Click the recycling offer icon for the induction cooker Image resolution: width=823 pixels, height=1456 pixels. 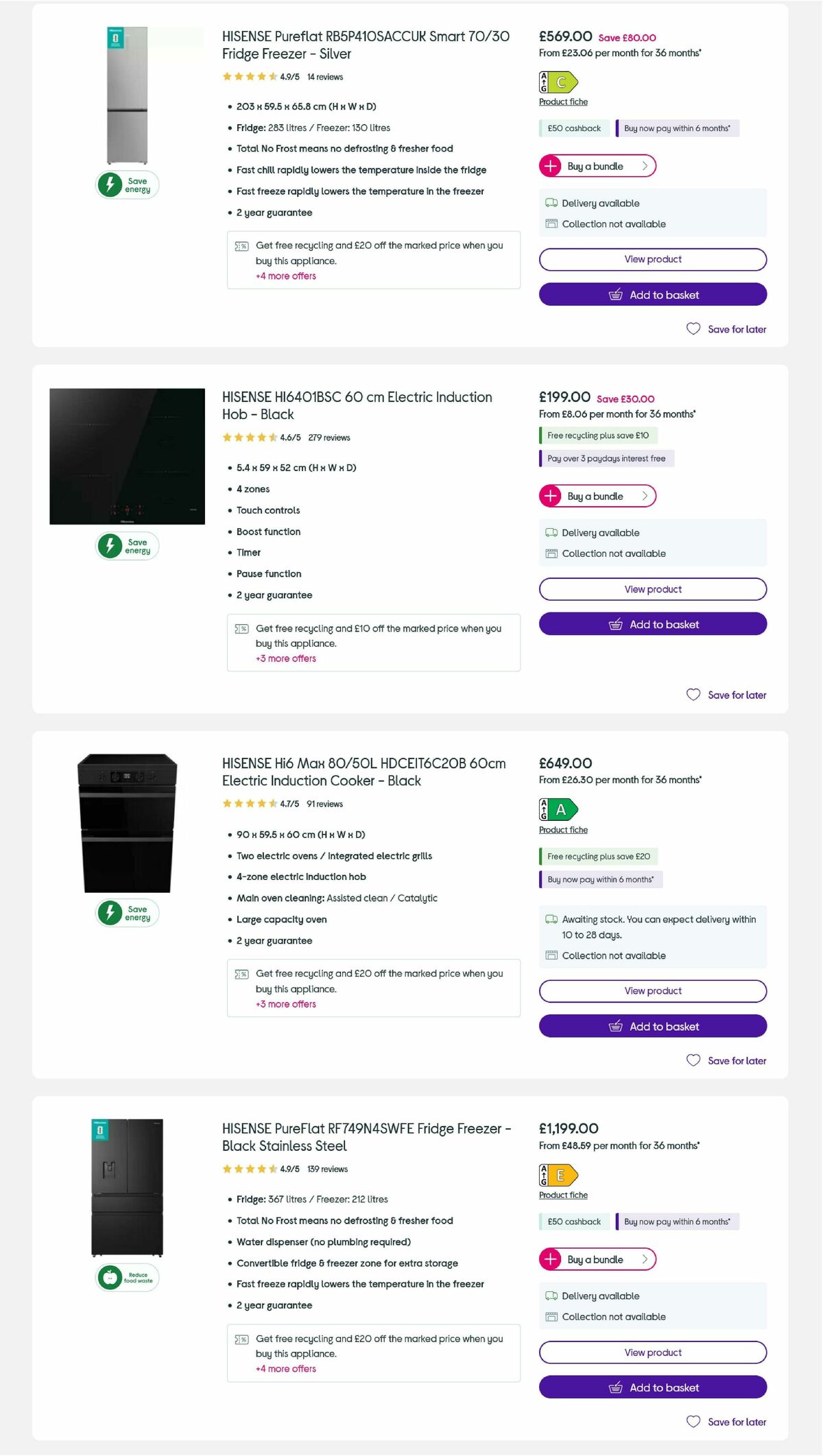241,973
